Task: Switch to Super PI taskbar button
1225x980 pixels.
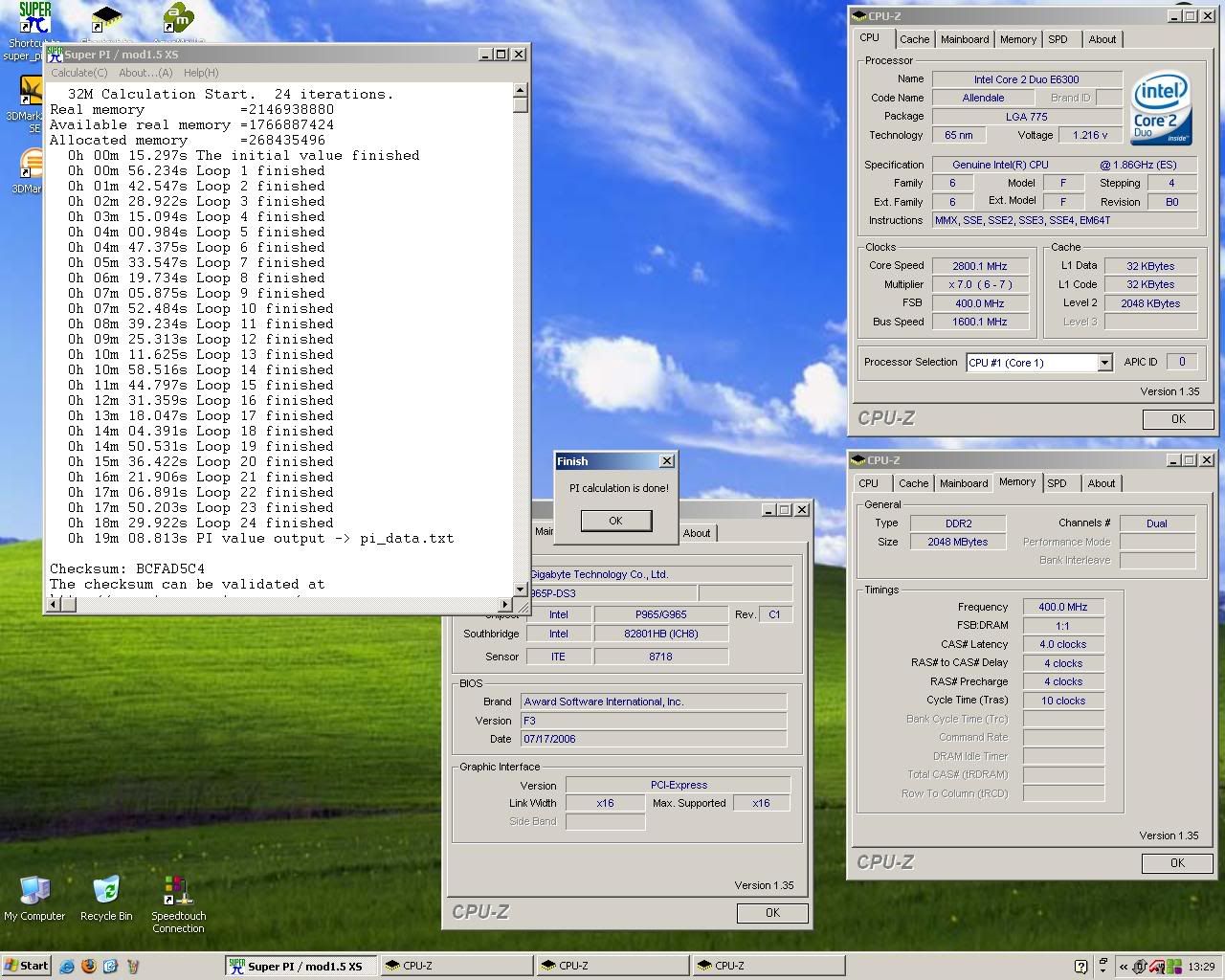Action: coord(301,967)
